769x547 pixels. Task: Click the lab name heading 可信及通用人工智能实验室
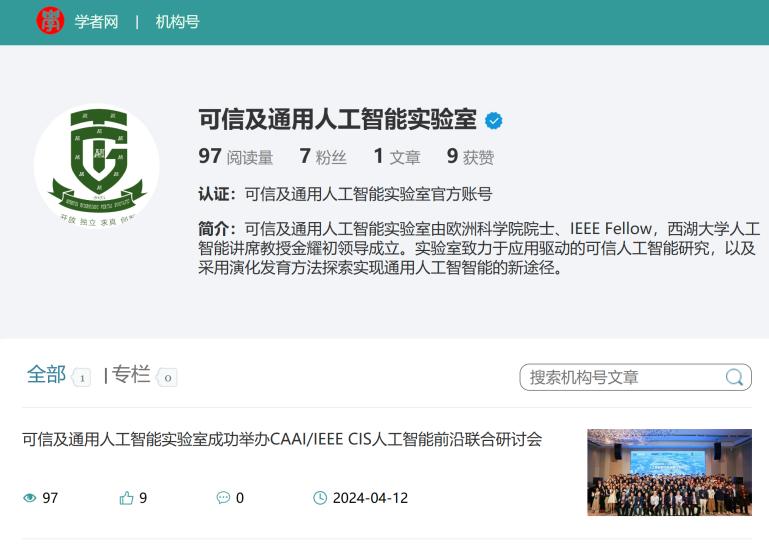click(337, 119)
